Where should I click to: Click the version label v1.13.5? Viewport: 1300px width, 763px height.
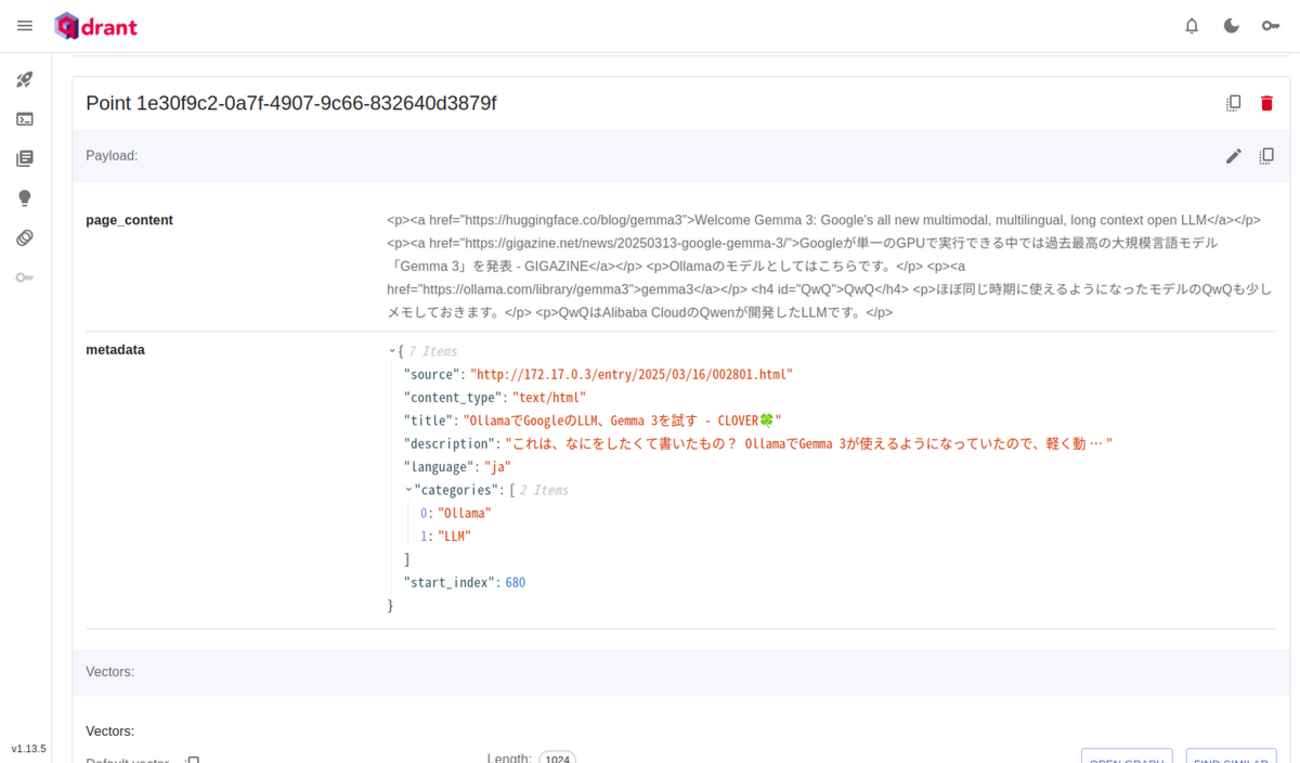[x=29, y=749]
